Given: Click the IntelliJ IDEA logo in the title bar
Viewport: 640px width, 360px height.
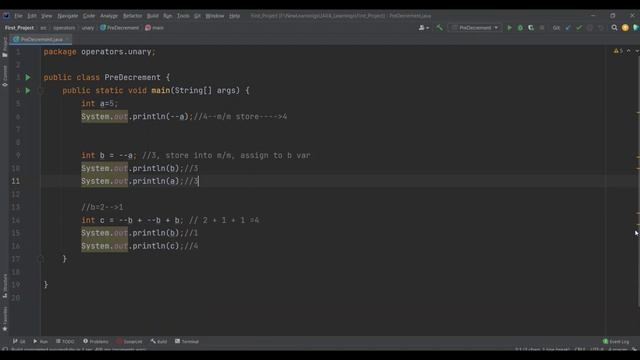Looking at the screenshot, I should (6, 16).
